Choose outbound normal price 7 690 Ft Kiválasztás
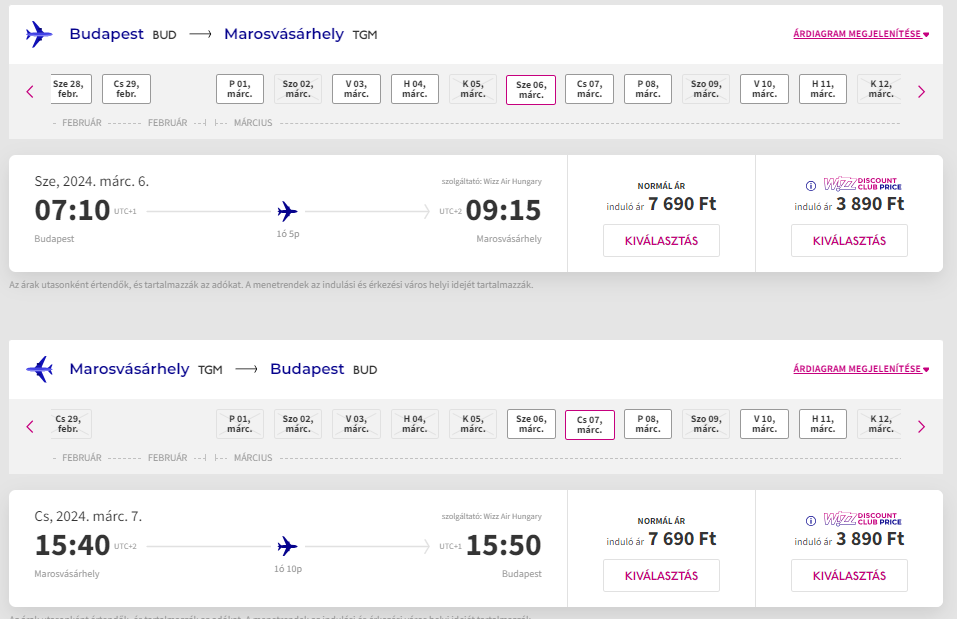This screenshot has width=957, height=619. point(661,241)
